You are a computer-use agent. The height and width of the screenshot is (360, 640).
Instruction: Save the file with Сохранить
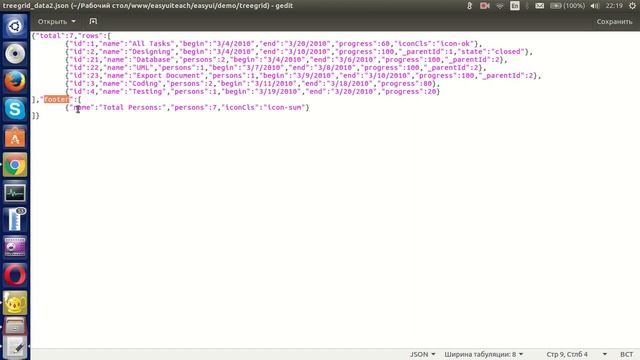click(614, 22)
